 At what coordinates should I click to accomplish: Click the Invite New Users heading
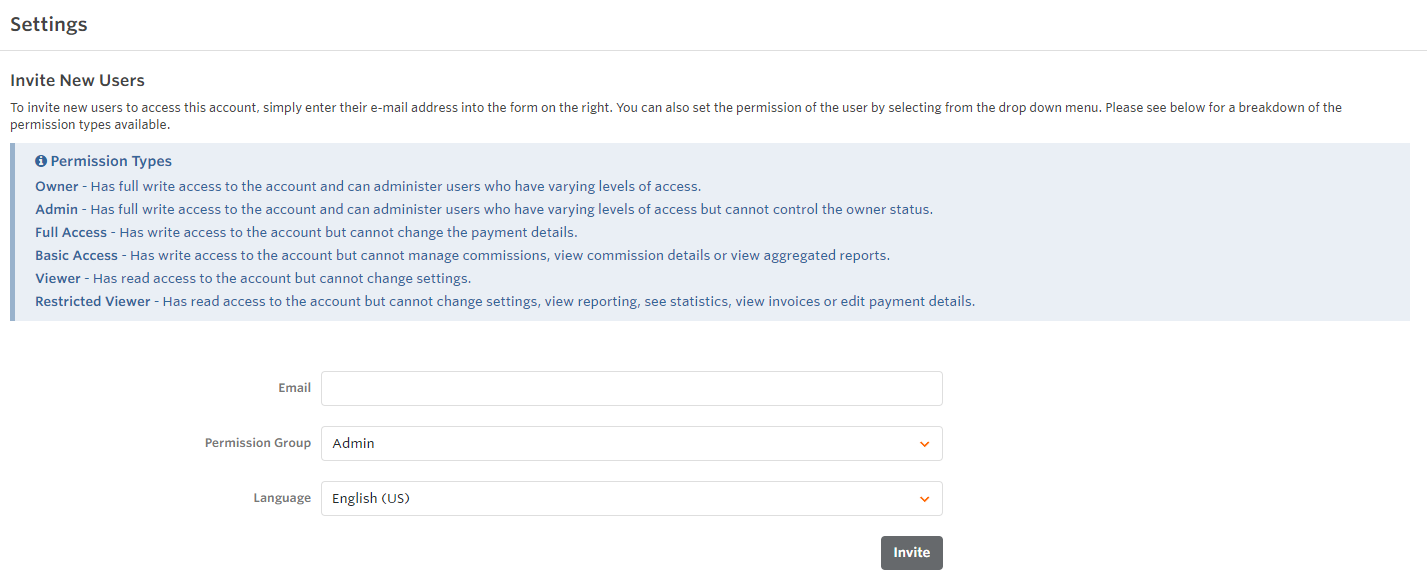point(77,81)
